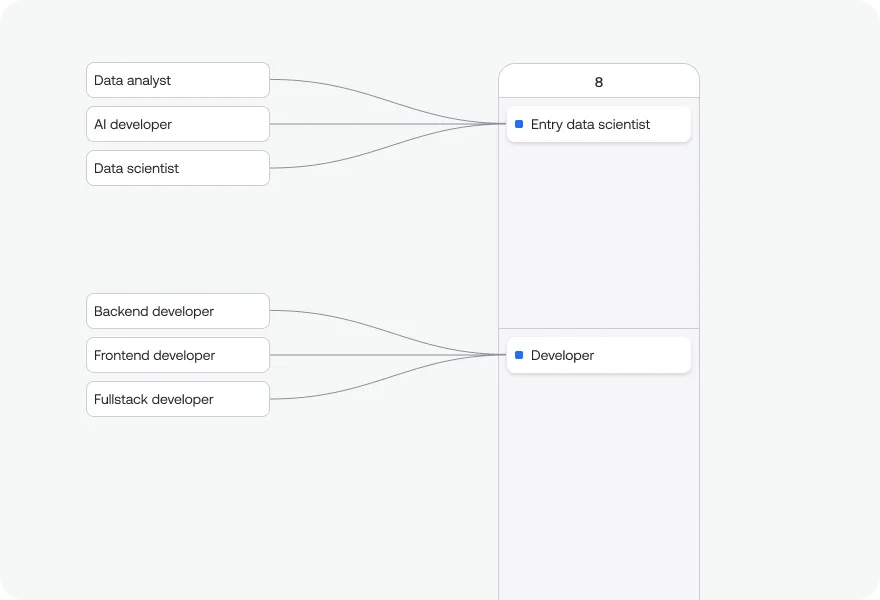The image size is (880, 600).
Task: Open the Entry data scientist card
Action: pyautogui.click(x=599, y=124)
